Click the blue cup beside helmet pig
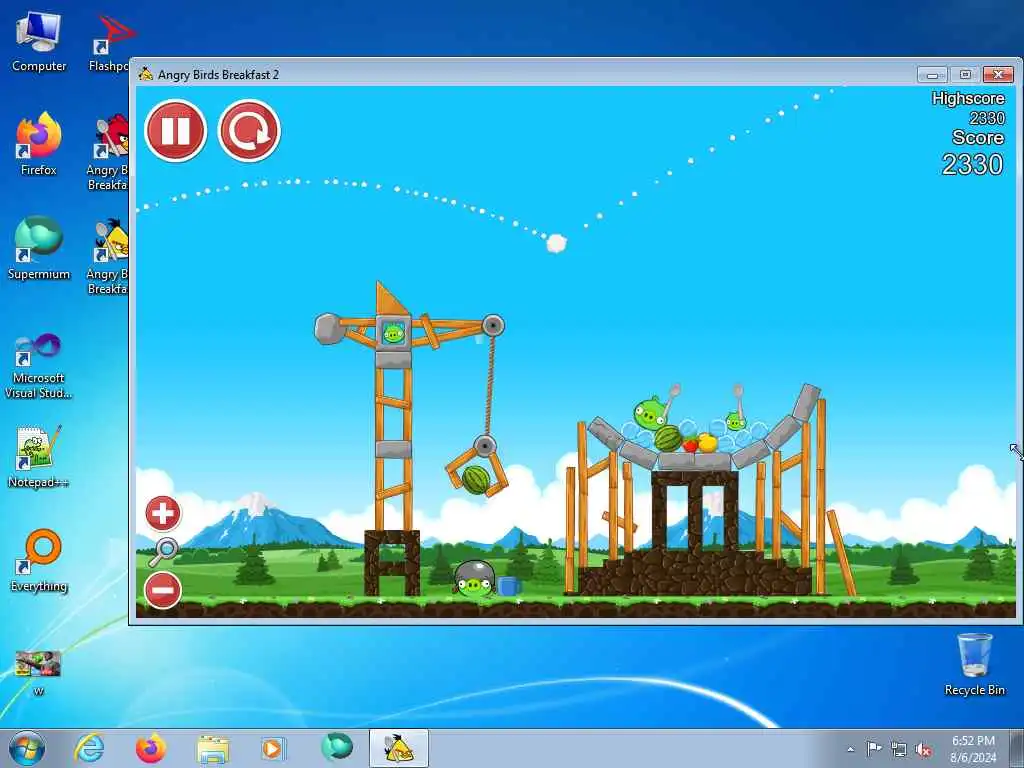Screen dimensions: 1024x768 [508, 586]
